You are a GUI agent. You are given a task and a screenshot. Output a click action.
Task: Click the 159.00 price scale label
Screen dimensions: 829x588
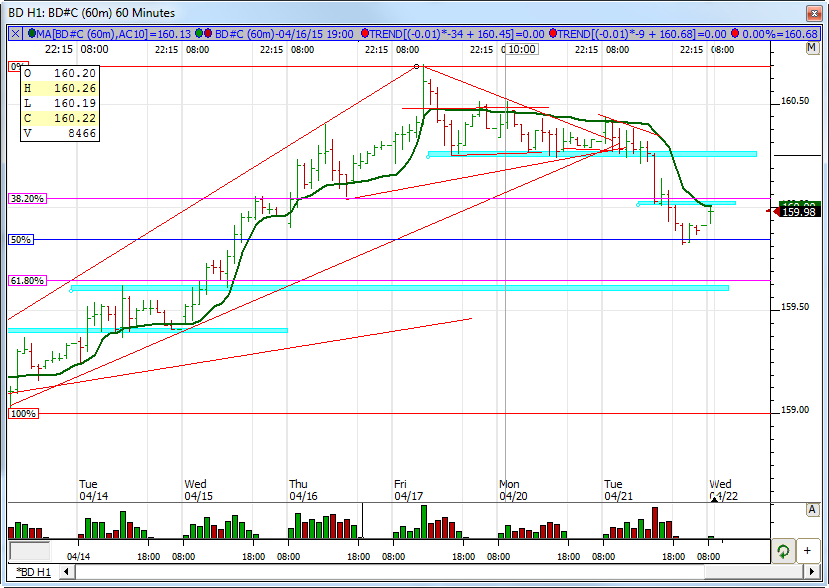[x=795, y=410]
